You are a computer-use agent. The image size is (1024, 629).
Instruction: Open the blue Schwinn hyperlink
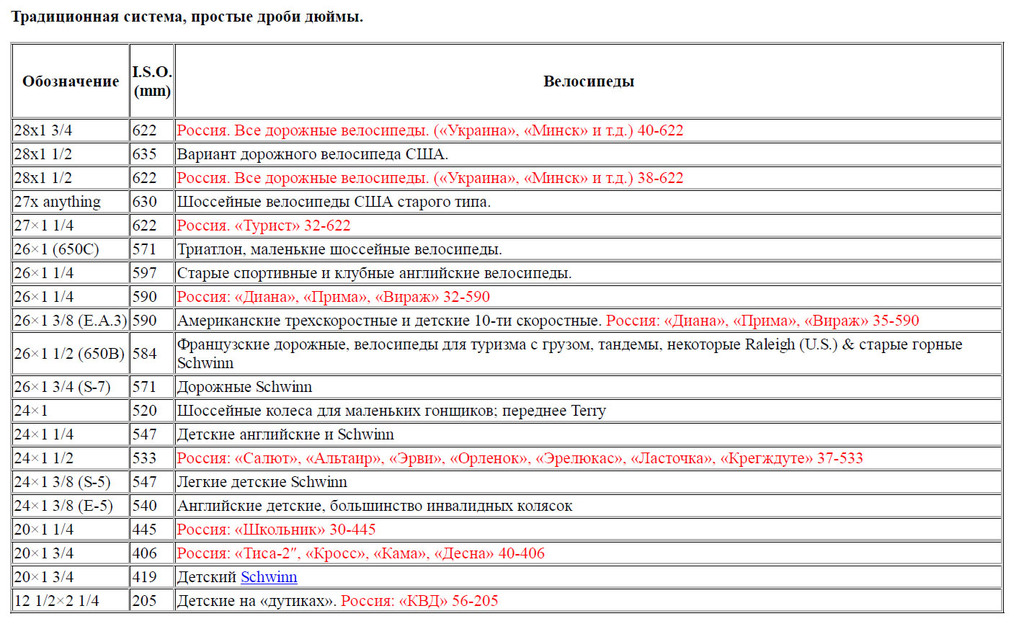tap(268, 577)
